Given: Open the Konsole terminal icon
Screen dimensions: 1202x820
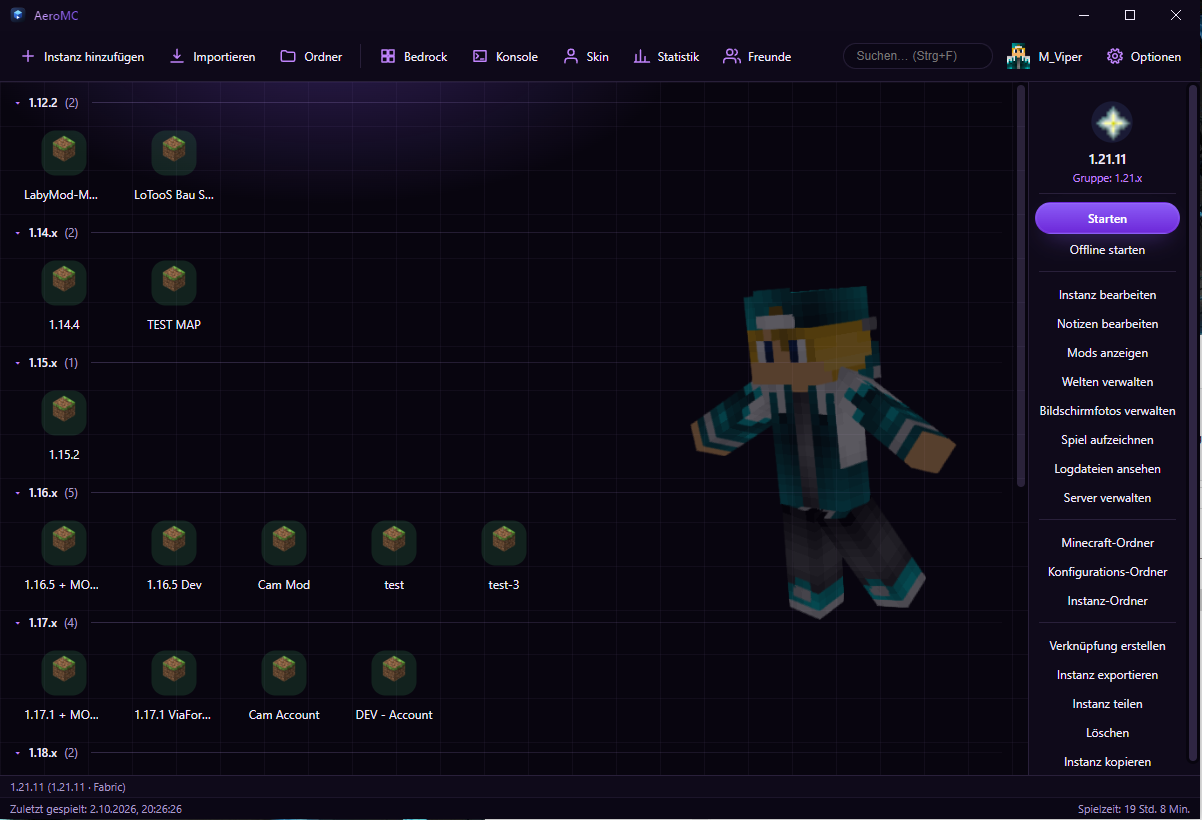Looking at the screenshot, I should coord(480,57).
